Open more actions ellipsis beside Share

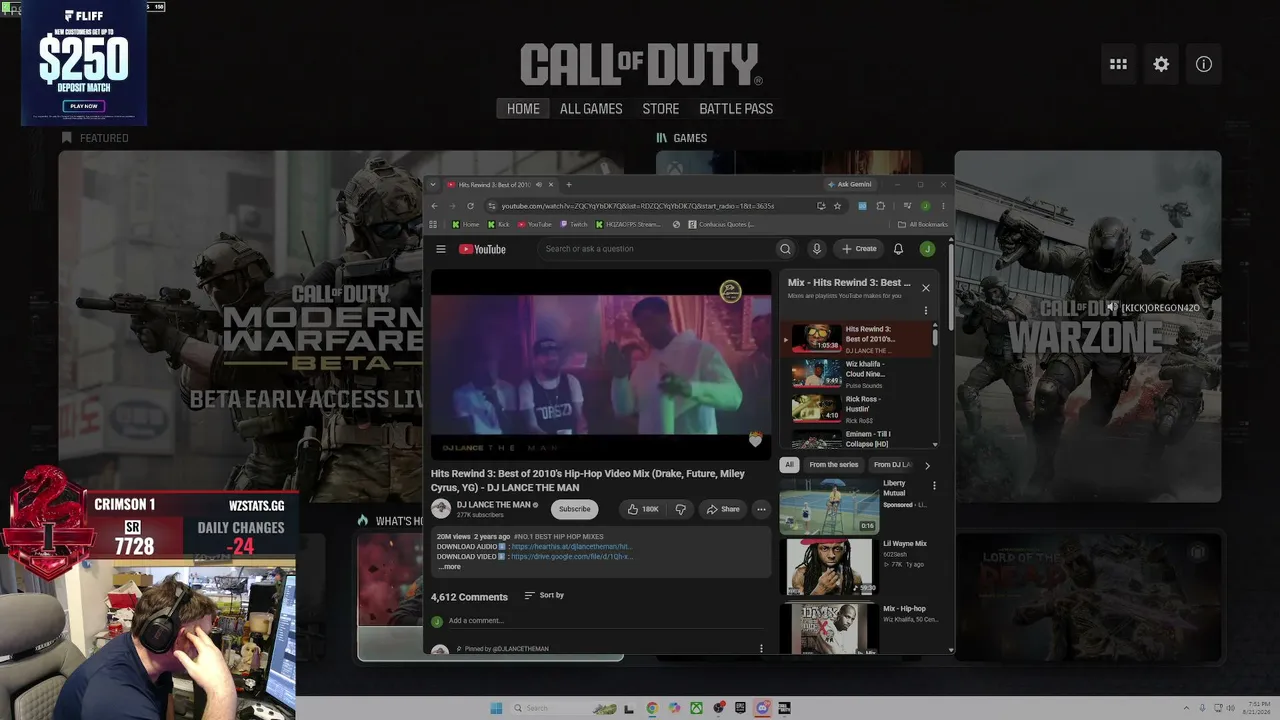[x=761, y=509]
